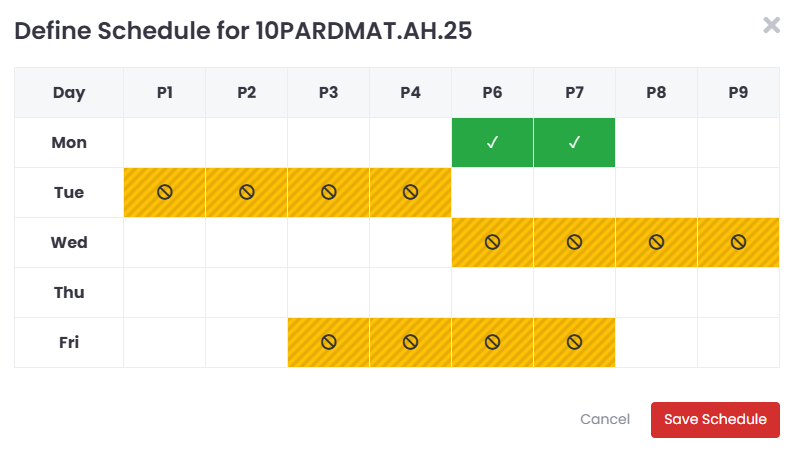Viewport: 794px width, 452px height.
Task: Cancel the schedule dialog
Action: click(605, 420)
